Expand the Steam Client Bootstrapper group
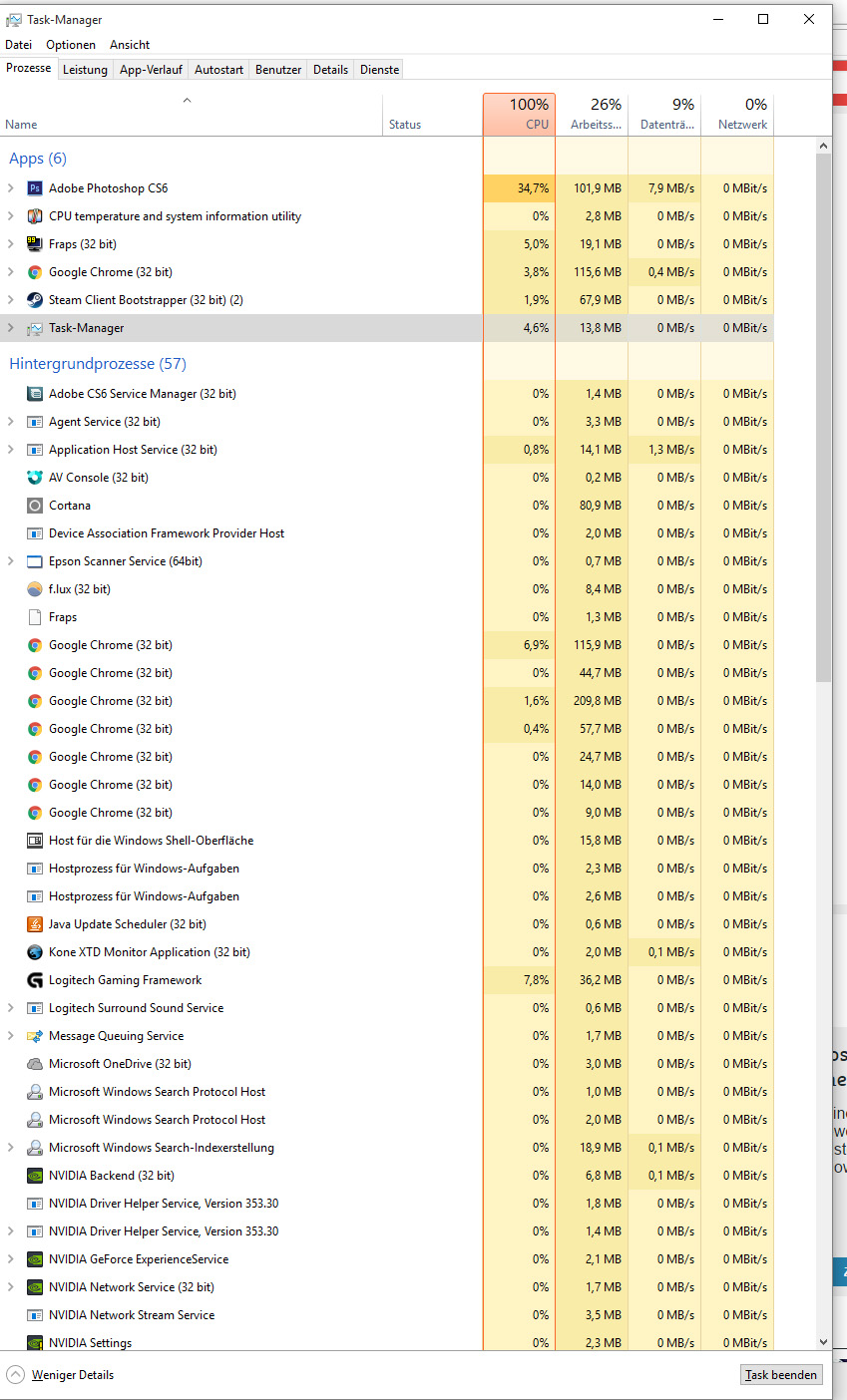 click(11, 300)
